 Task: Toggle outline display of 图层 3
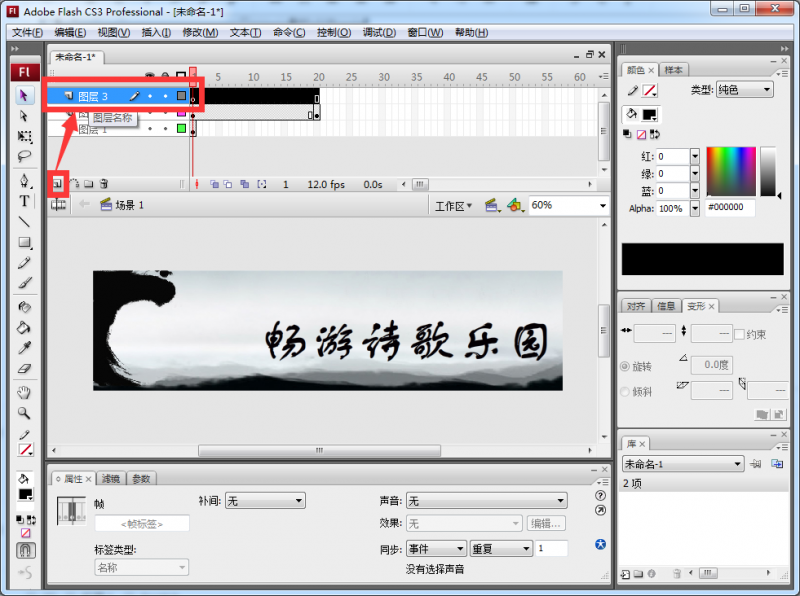181,95
